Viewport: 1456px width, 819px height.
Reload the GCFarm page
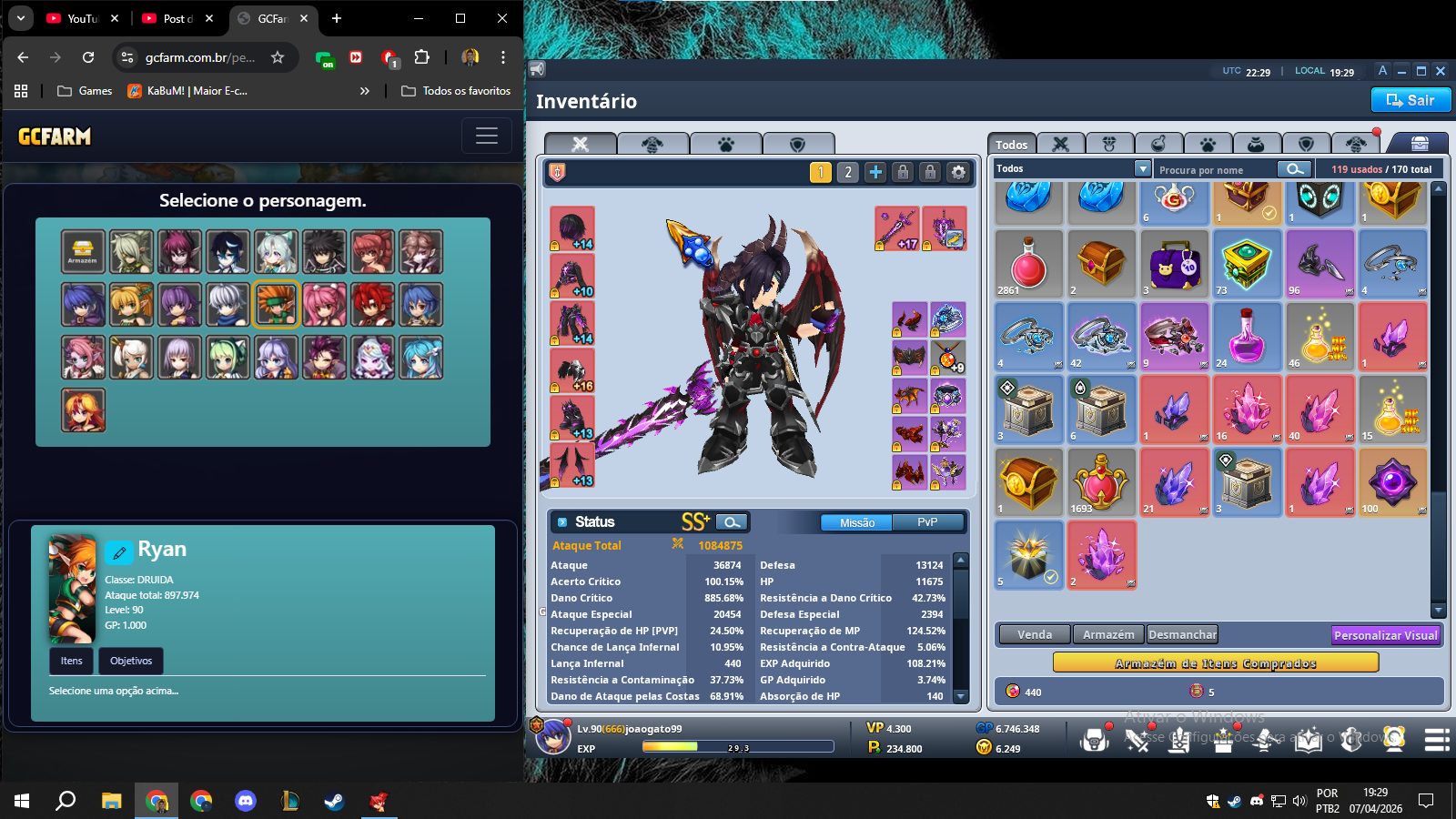[x=88, y=57]
